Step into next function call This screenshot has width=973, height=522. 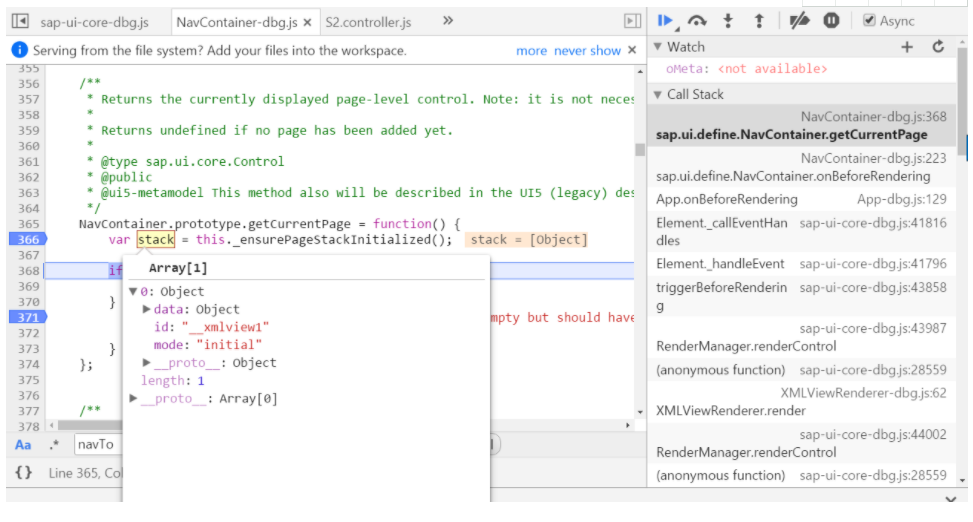point(728,21)
